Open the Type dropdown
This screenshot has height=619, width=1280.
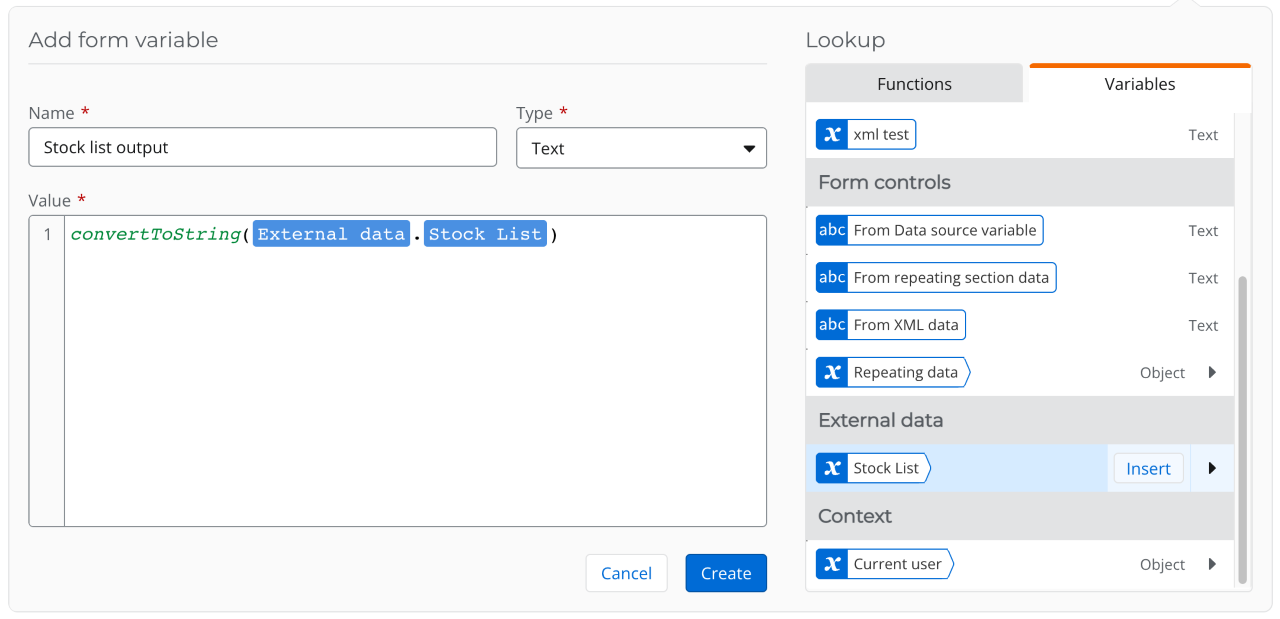pyautogui.click(x=641, y=148)
